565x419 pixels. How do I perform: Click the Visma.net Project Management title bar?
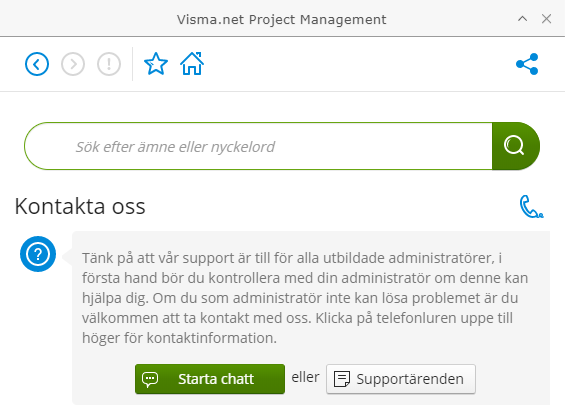coord(281,19)
